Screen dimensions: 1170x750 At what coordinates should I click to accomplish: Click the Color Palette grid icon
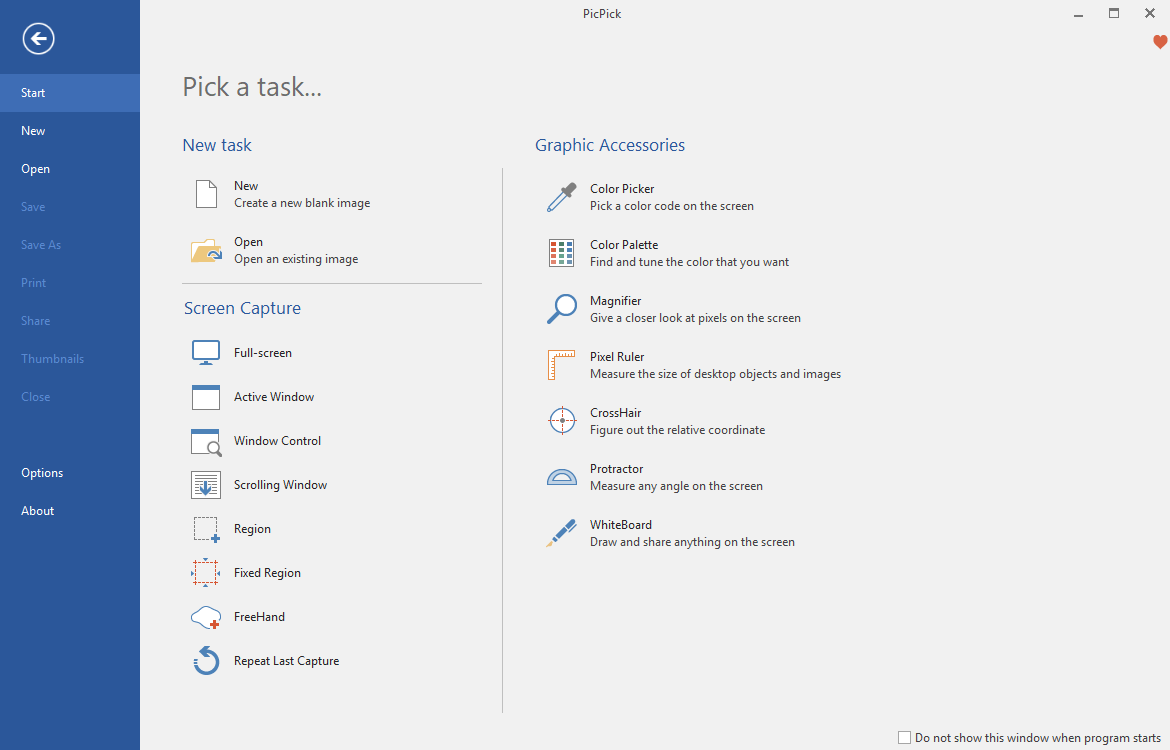(x=561, y=253)
